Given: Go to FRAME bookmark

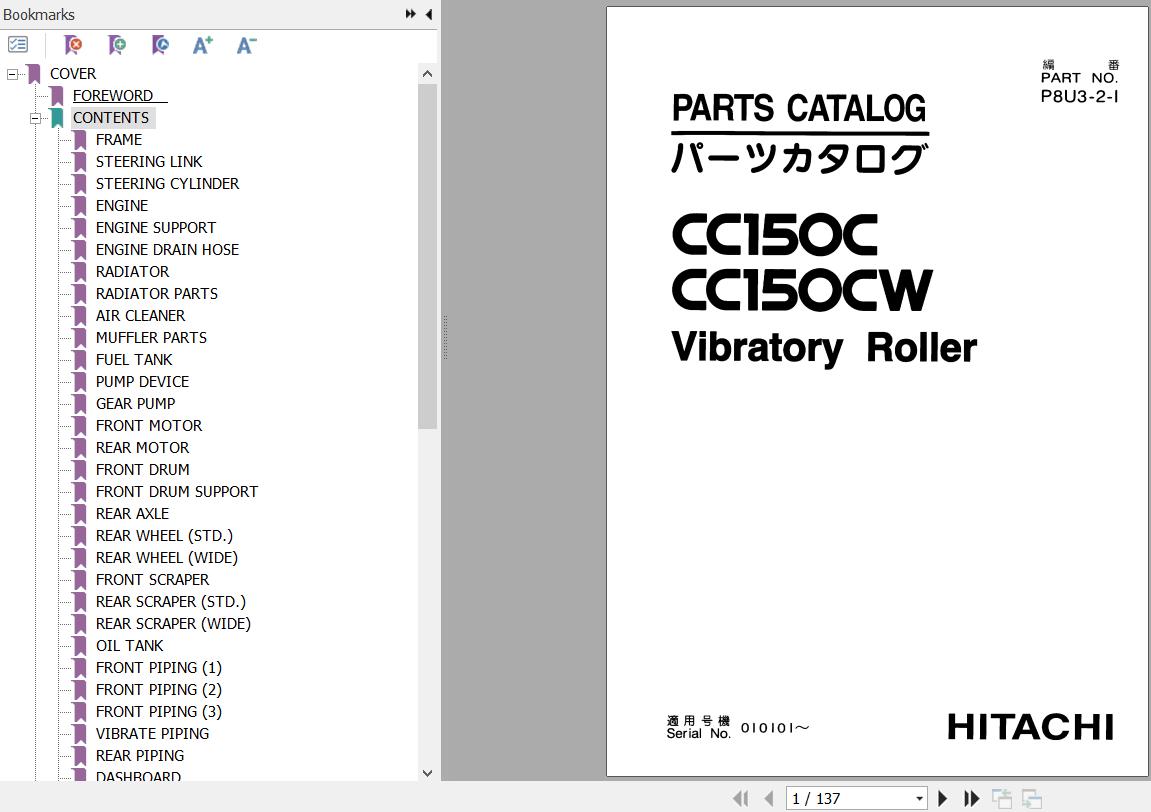Looking at the screenshot, I should [x=119, y=139].
